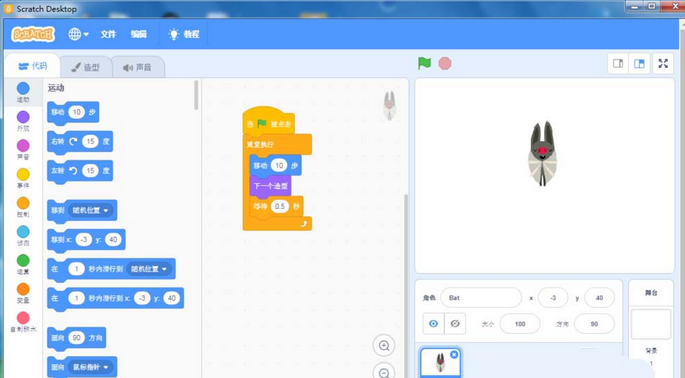685x378 pixels.
Task: Select the yellow Events block category
Action: 23,178
